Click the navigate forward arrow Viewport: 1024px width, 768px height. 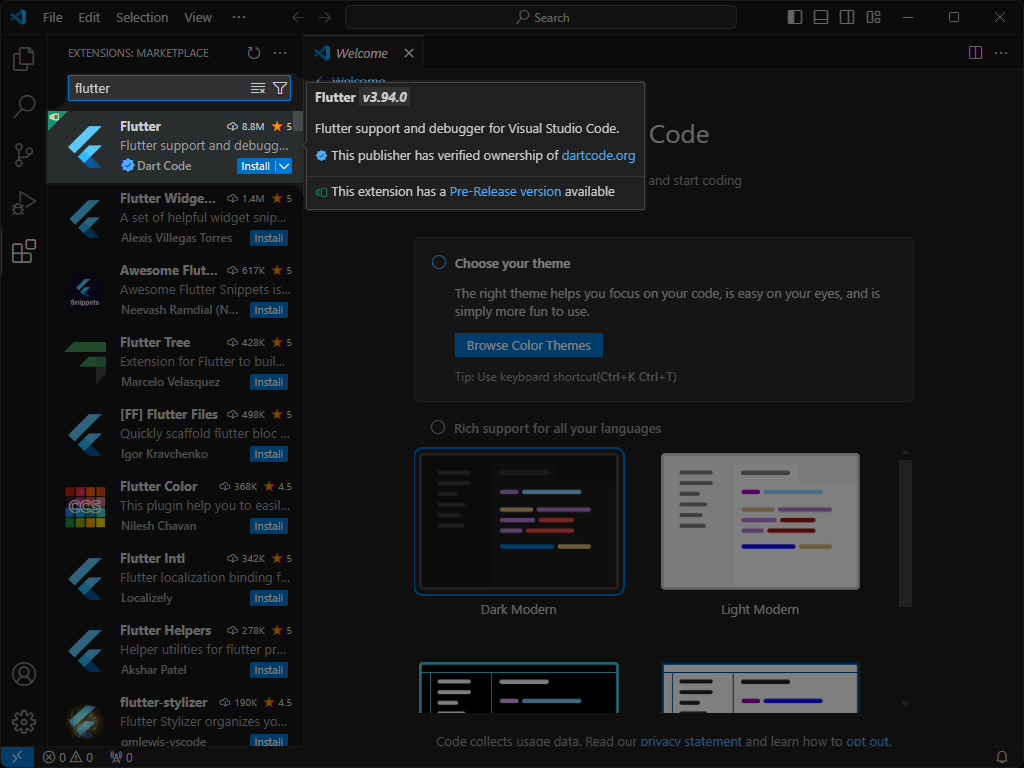[325, 18]
